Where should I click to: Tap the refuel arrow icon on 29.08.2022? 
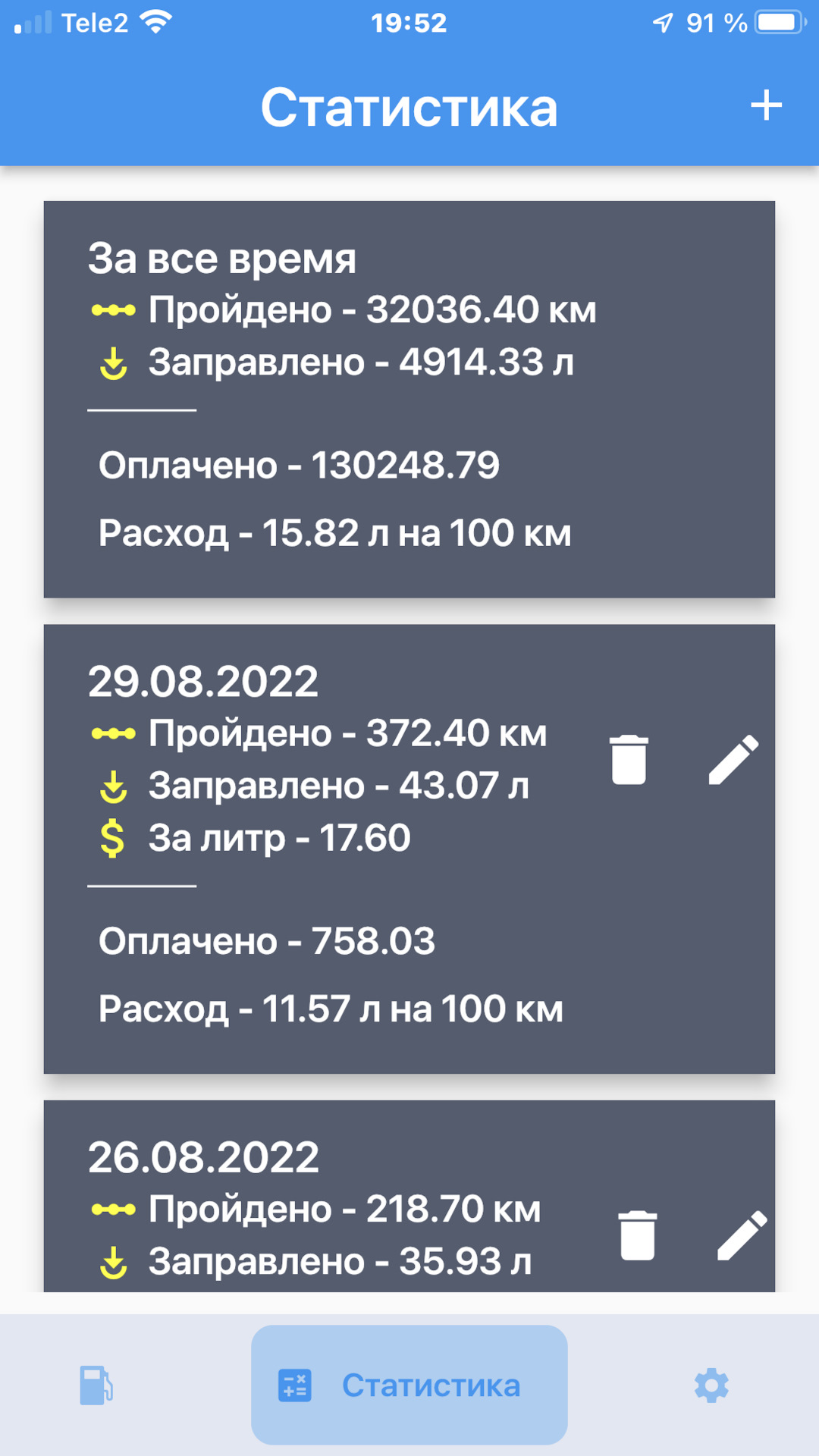tap(113, 786)
